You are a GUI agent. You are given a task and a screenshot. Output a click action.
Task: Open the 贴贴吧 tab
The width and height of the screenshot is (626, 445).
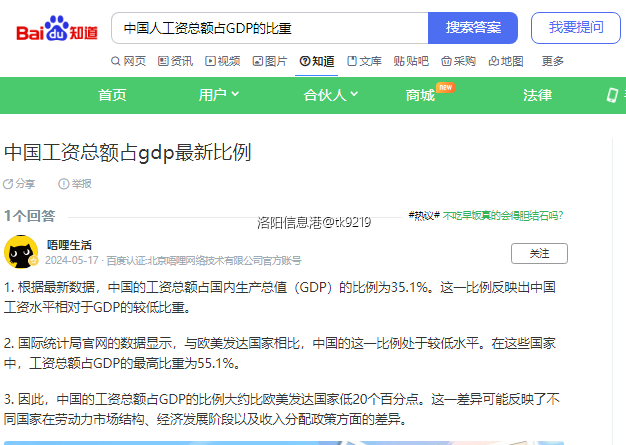pyautogui.click(x=411, y=61)
